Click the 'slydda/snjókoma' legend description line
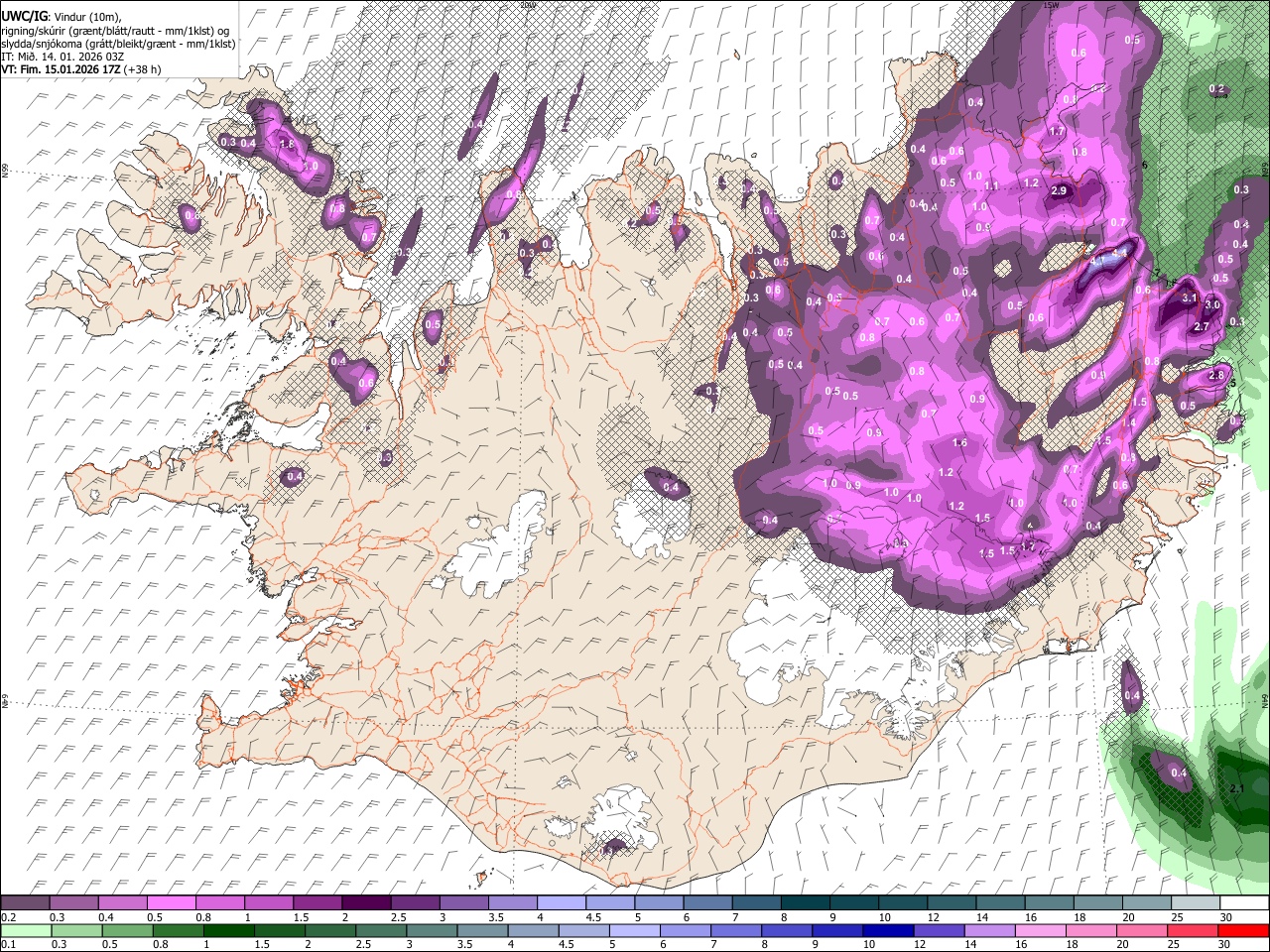The image size is (1270, 952). coord(118,44)
